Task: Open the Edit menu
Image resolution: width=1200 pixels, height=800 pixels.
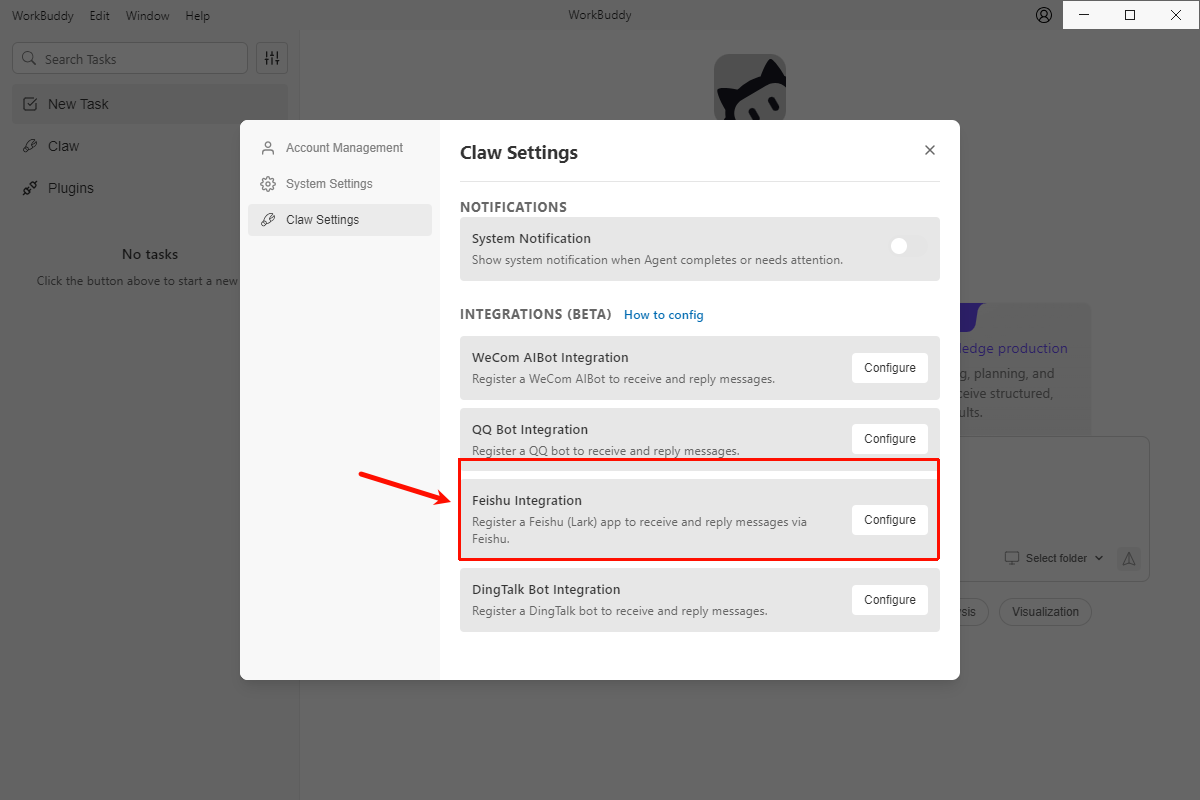Action: click(99, 16)
